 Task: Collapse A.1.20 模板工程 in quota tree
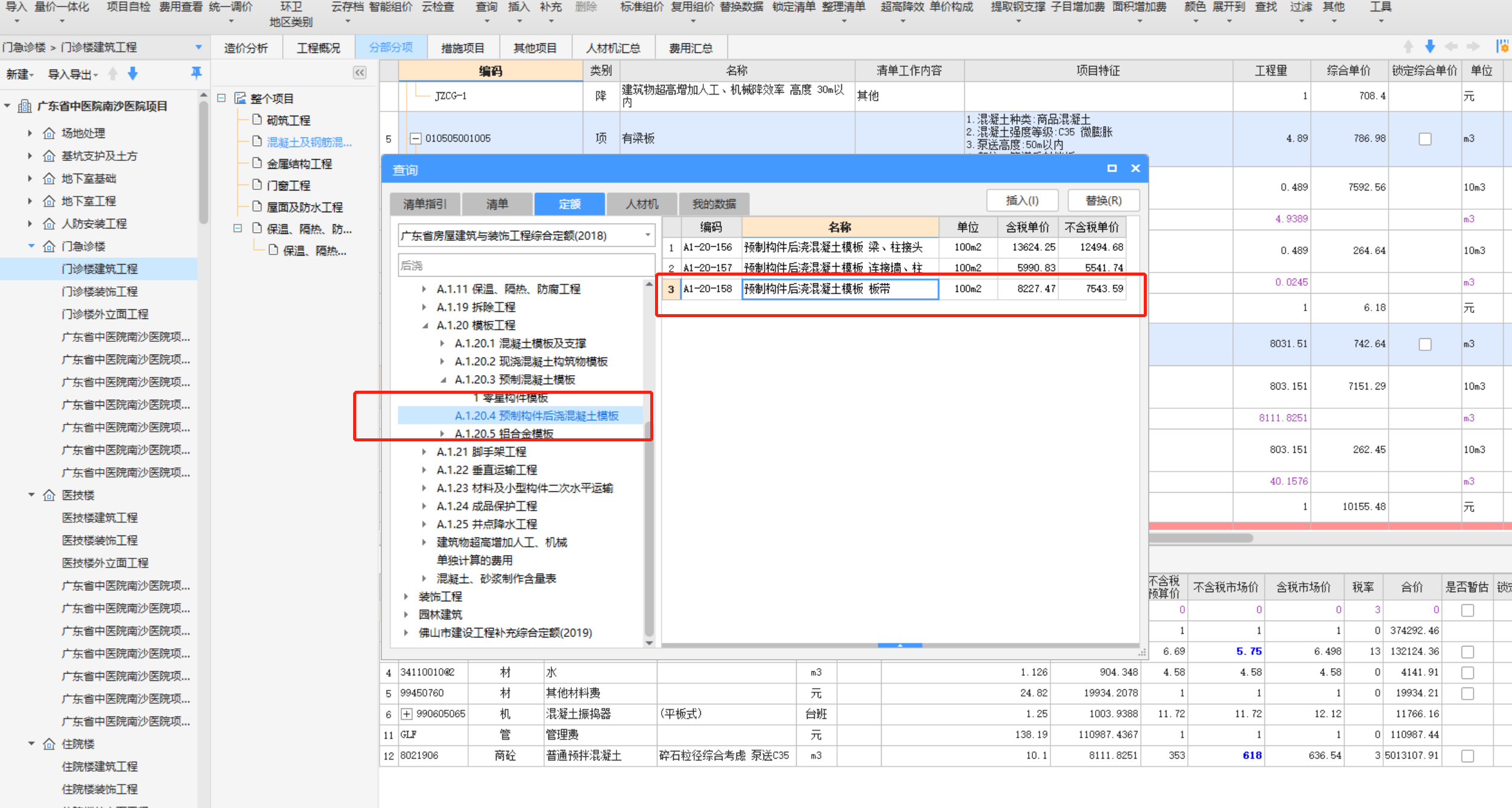425,325
